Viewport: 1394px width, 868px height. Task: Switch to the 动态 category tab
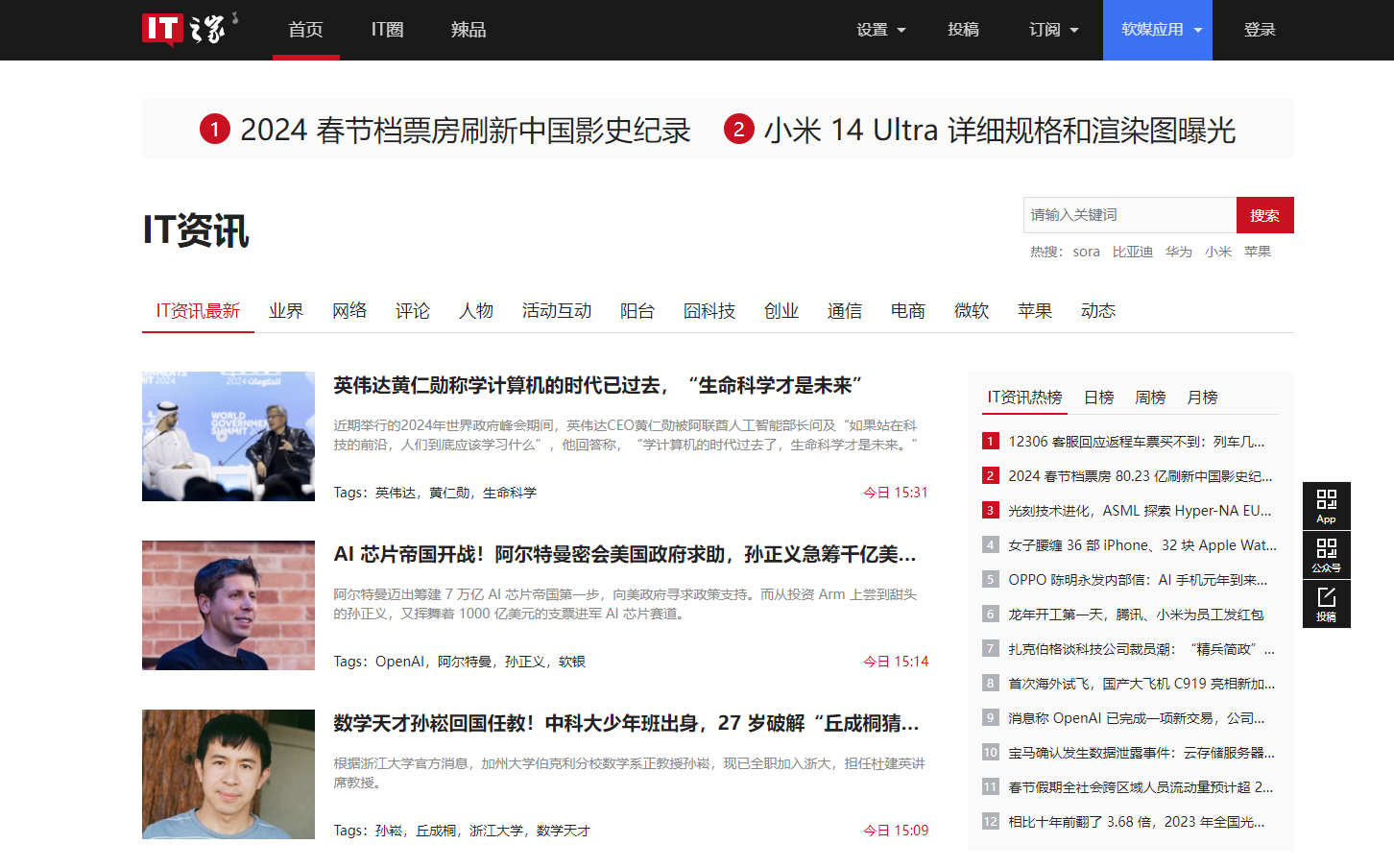point(1098,311)
